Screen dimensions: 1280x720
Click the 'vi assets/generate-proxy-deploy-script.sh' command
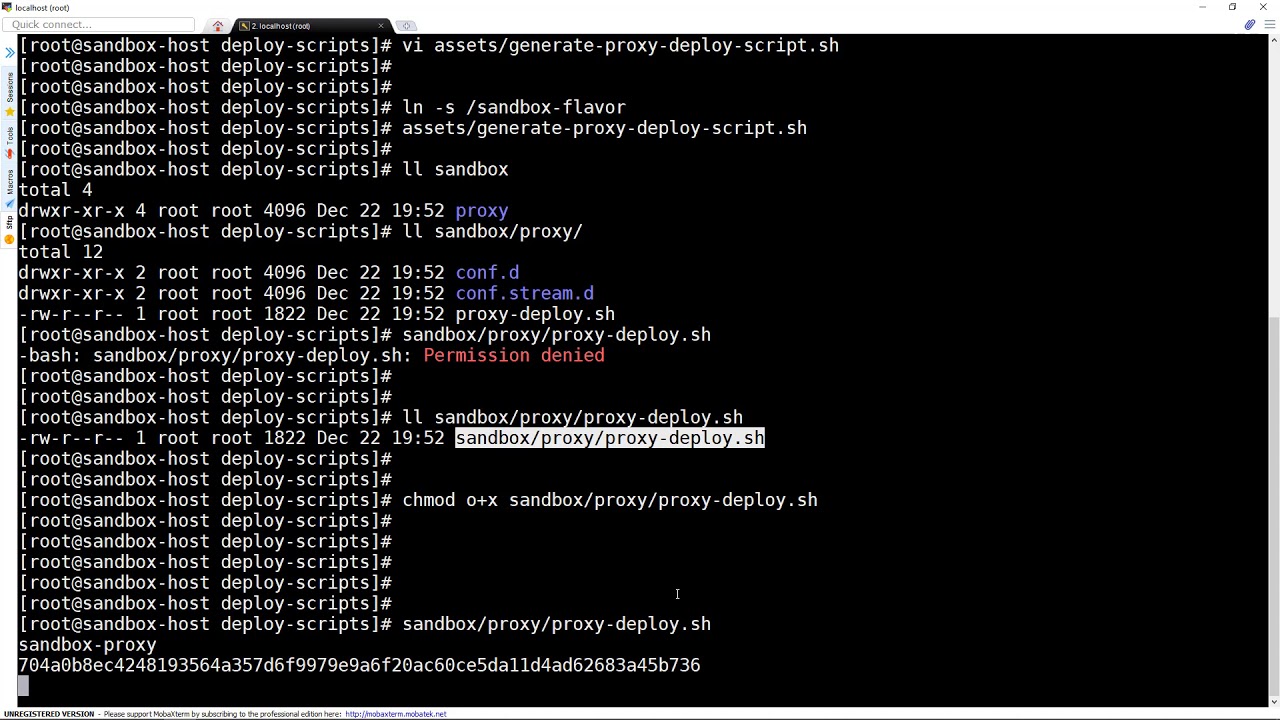620,45
